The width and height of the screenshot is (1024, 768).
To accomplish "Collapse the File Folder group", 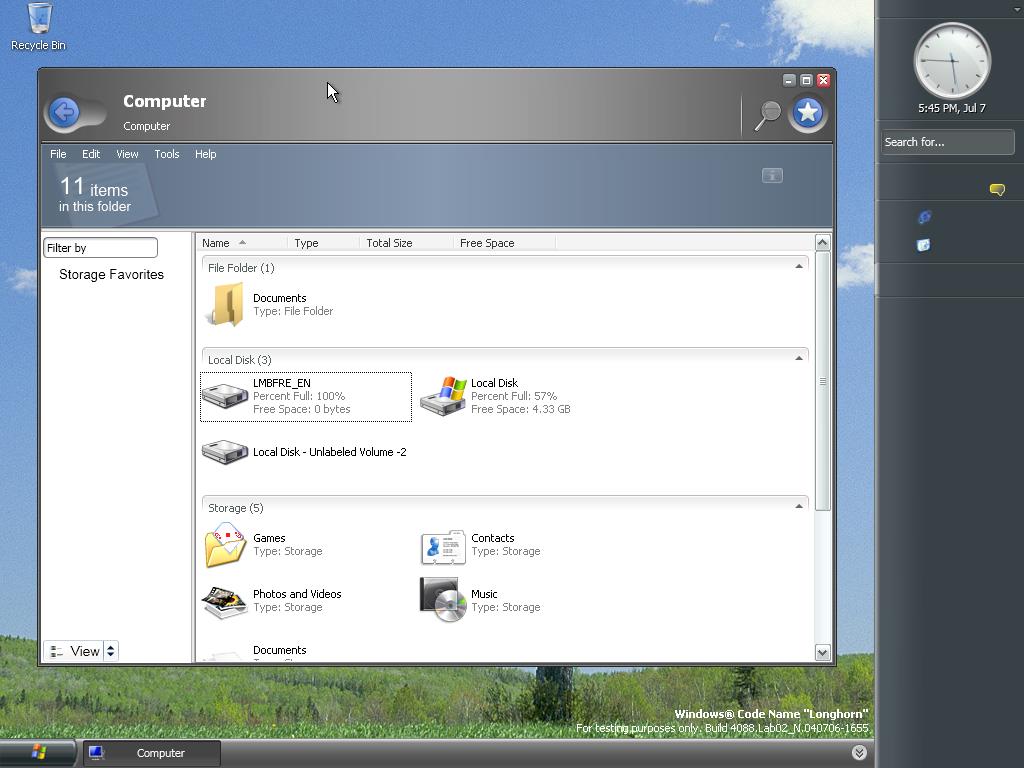I will 799,266.
